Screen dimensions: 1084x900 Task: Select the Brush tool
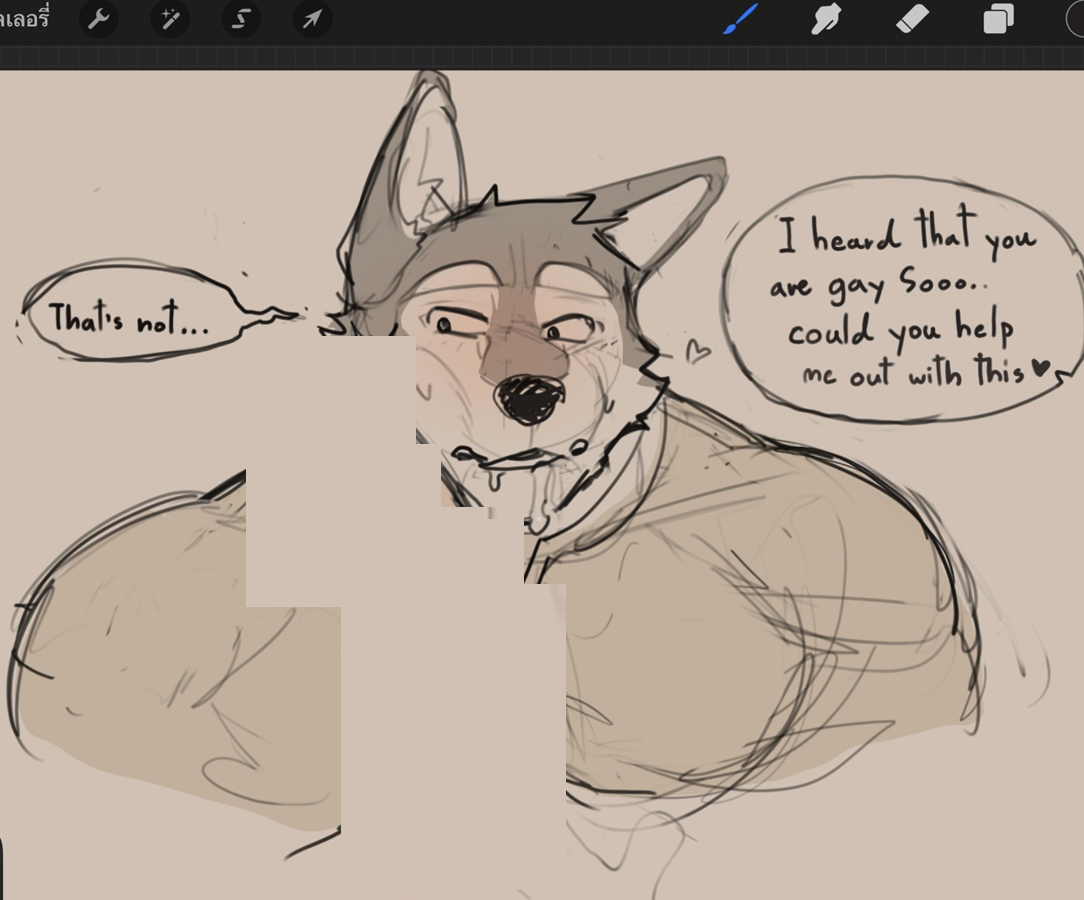740,19
